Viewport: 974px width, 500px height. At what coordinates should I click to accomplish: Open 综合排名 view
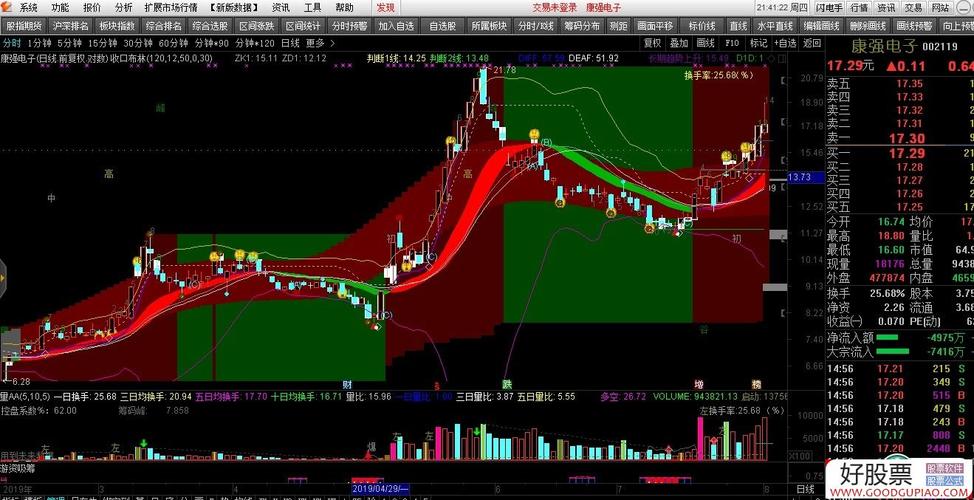[x=163, y=26]
